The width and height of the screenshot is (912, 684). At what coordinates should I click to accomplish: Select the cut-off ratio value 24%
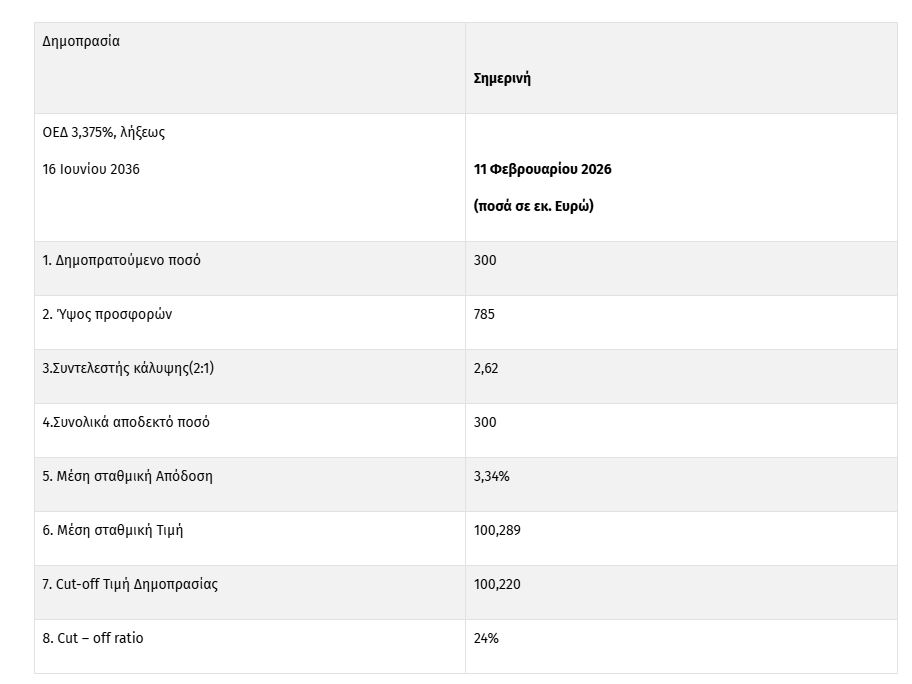[x=486, y=638]
